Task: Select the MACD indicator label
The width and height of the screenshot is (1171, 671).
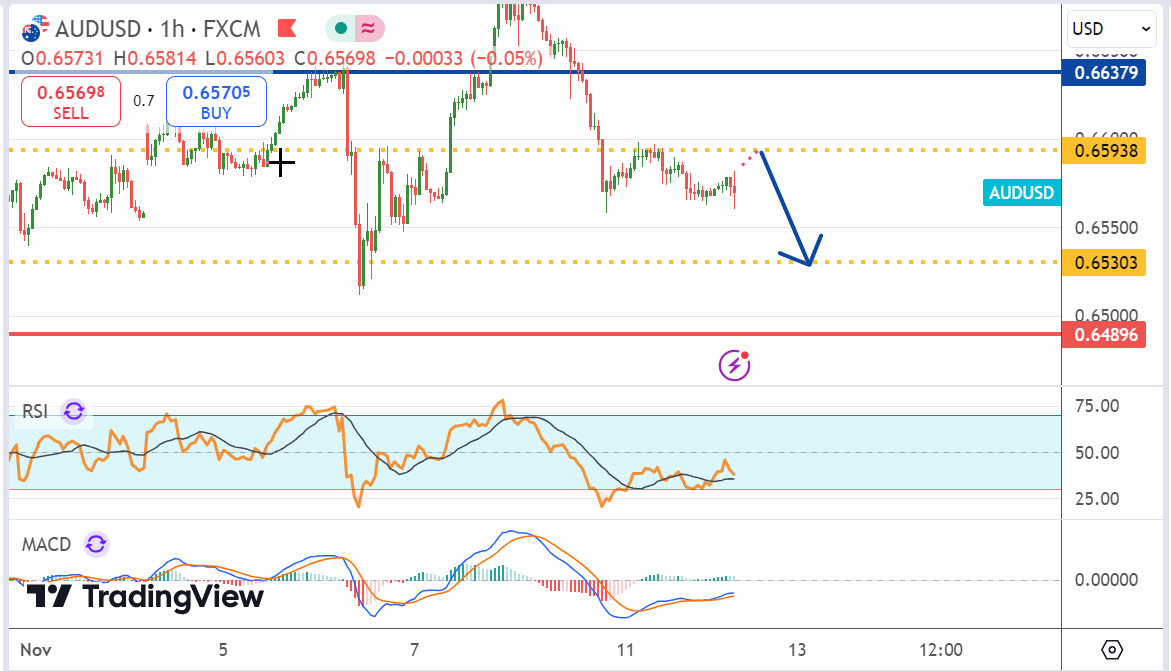Action: 47,545
